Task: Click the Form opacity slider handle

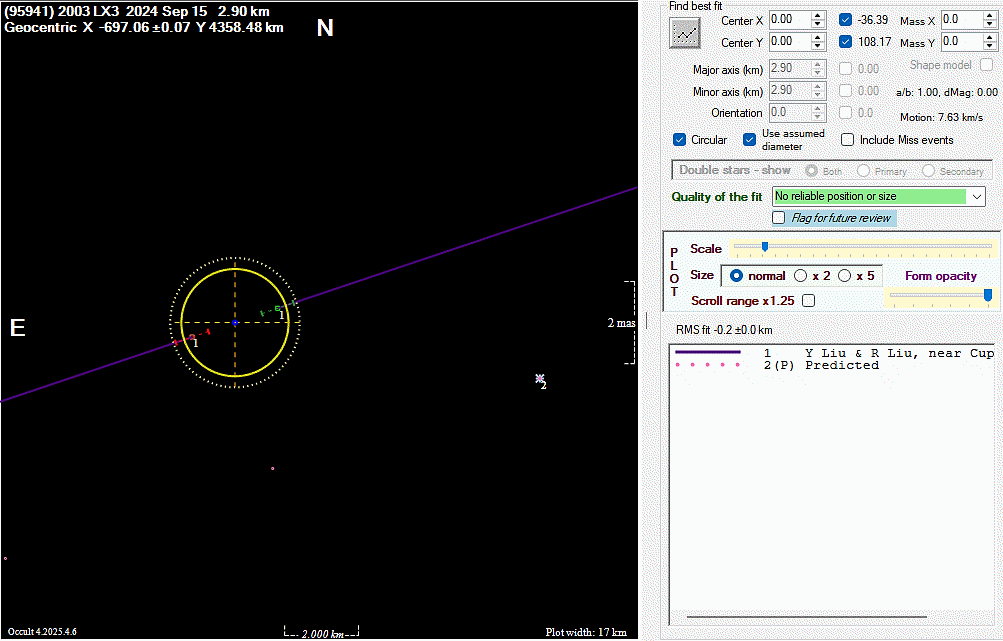Action: pos(988,295)
